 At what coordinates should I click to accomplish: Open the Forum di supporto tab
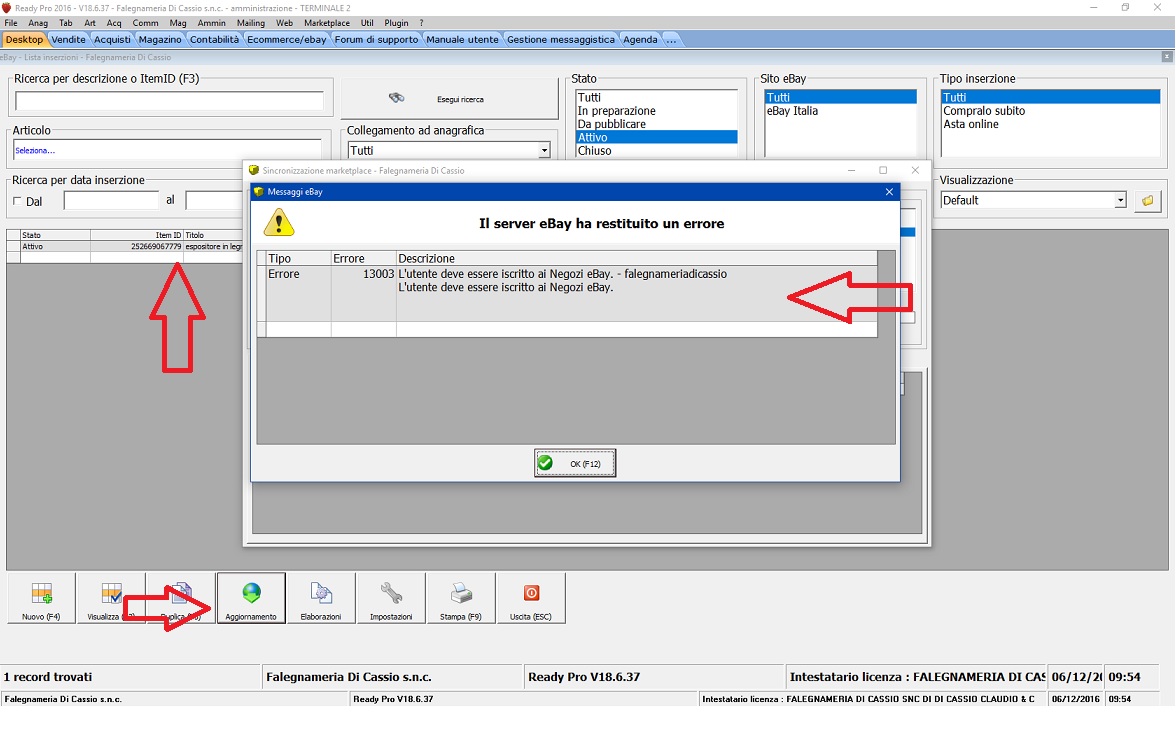point(376,40)
